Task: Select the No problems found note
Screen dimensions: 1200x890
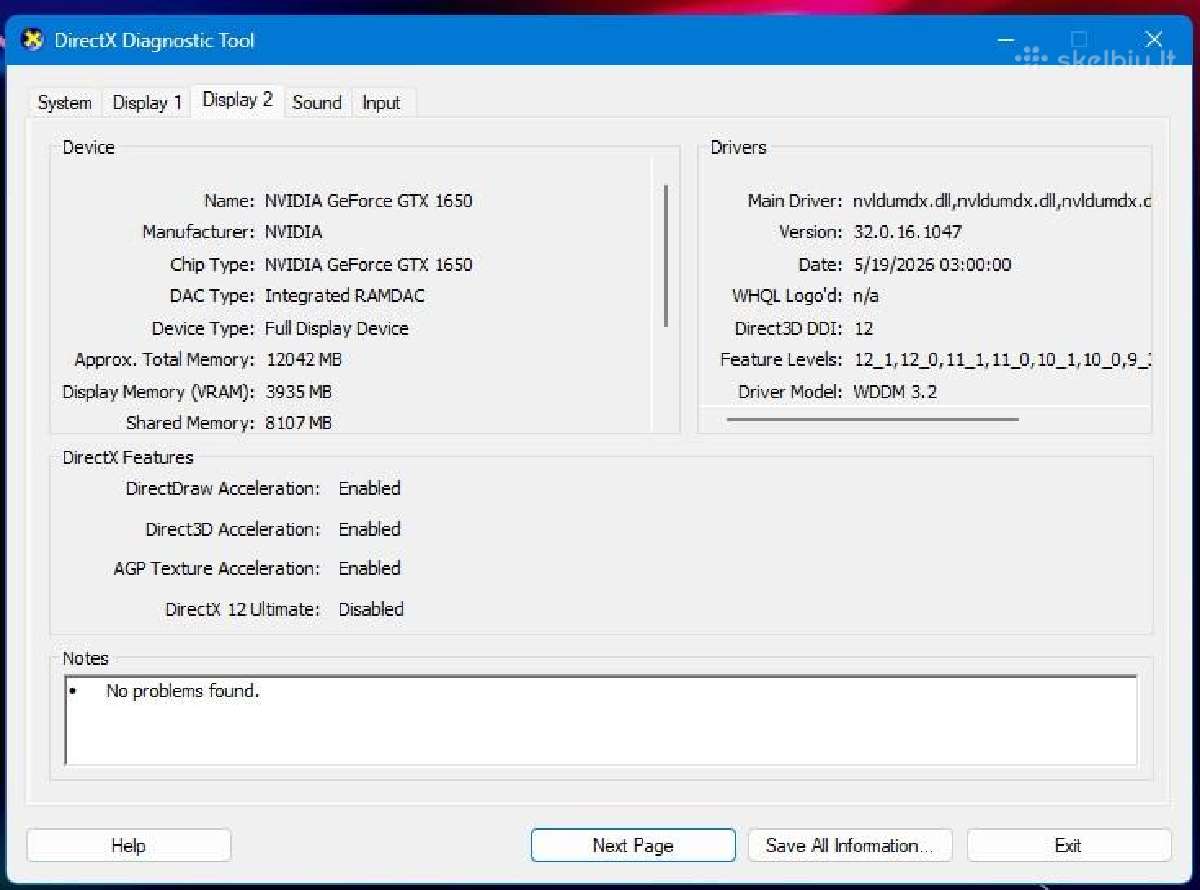Action: point(182,691)
